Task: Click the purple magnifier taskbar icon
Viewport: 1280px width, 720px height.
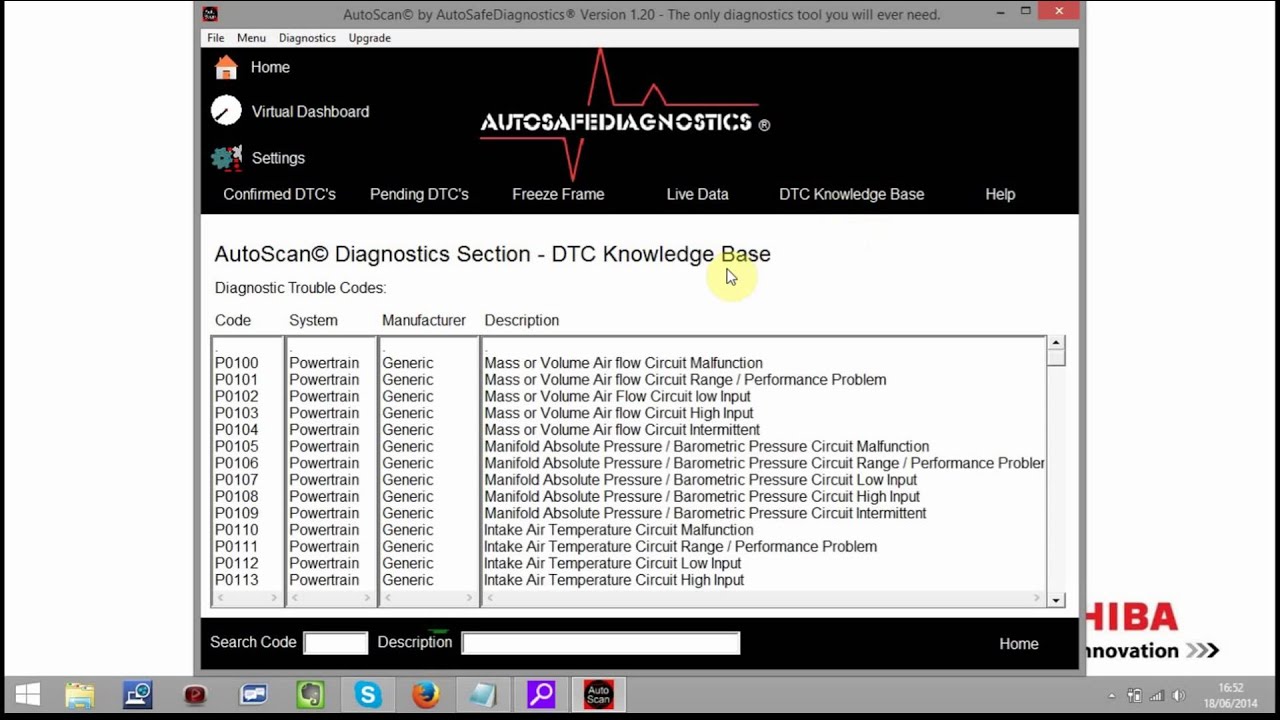Action: (x=541, y=695)
